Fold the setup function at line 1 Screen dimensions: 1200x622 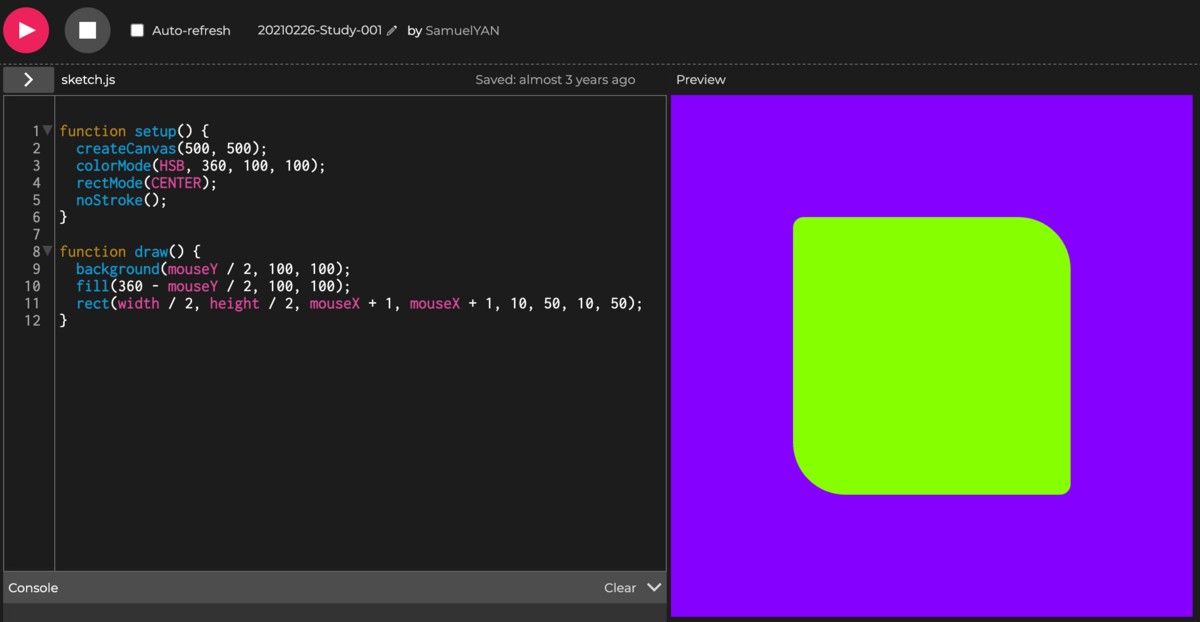click(x=48, y=130)
